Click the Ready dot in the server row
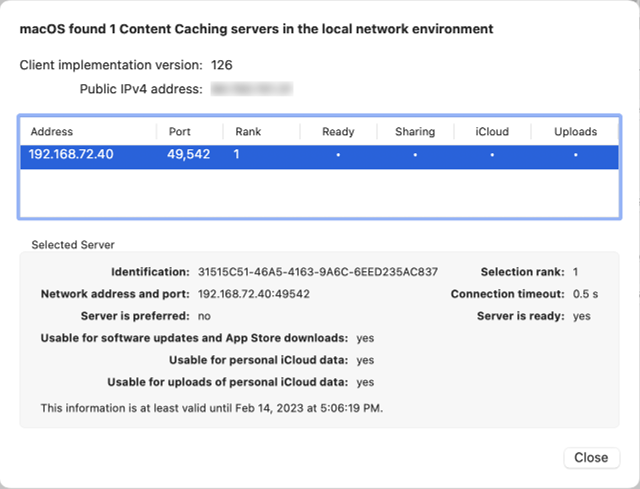The image size is (640, 489). [338, 155]
